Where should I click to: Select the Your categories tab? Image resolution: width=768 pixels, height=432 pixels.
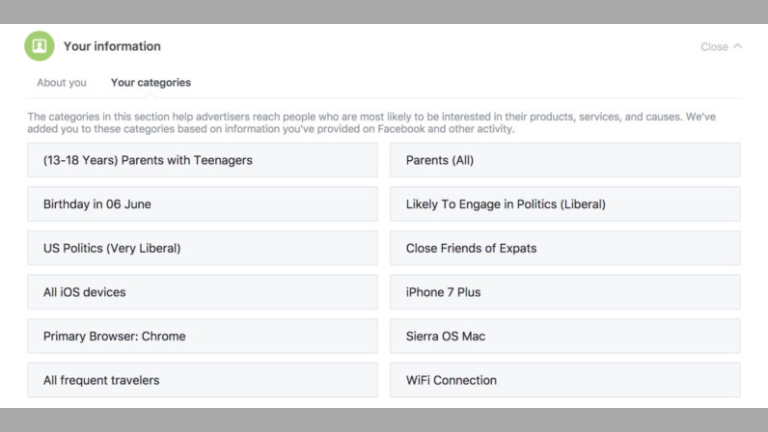coord(151,83)
